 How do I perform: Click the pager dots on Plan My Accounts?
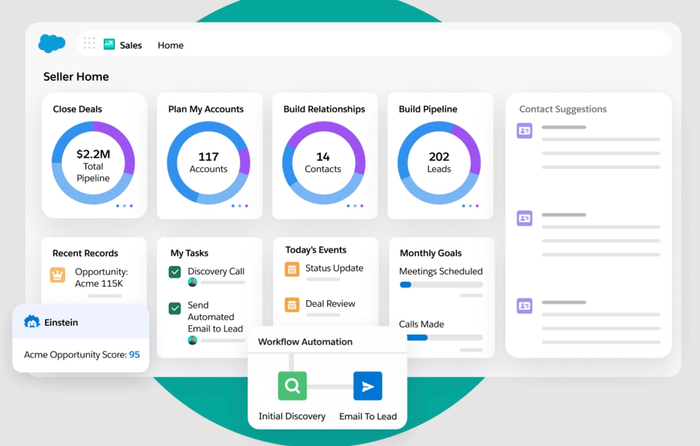click(x=240, y=206)
